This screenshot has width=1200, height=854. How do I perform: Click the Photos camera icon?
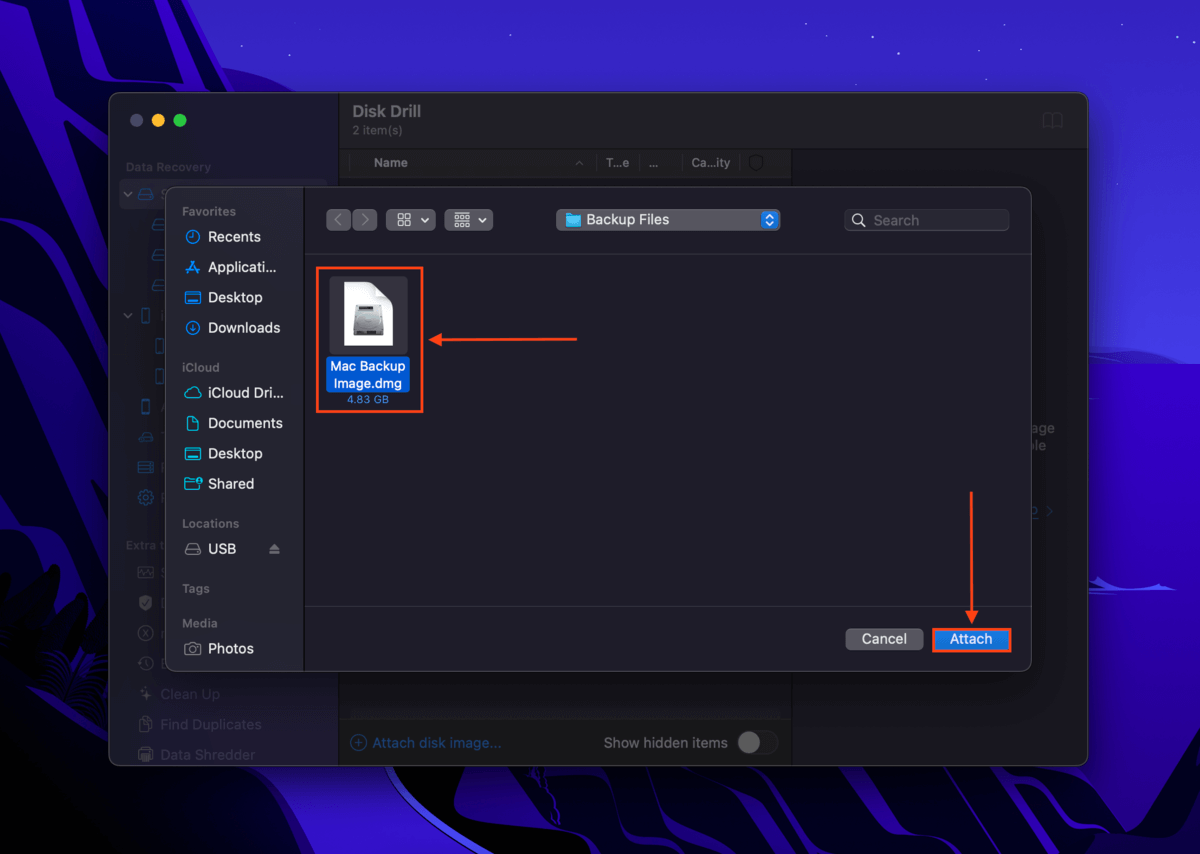click(x=193, y=648)
